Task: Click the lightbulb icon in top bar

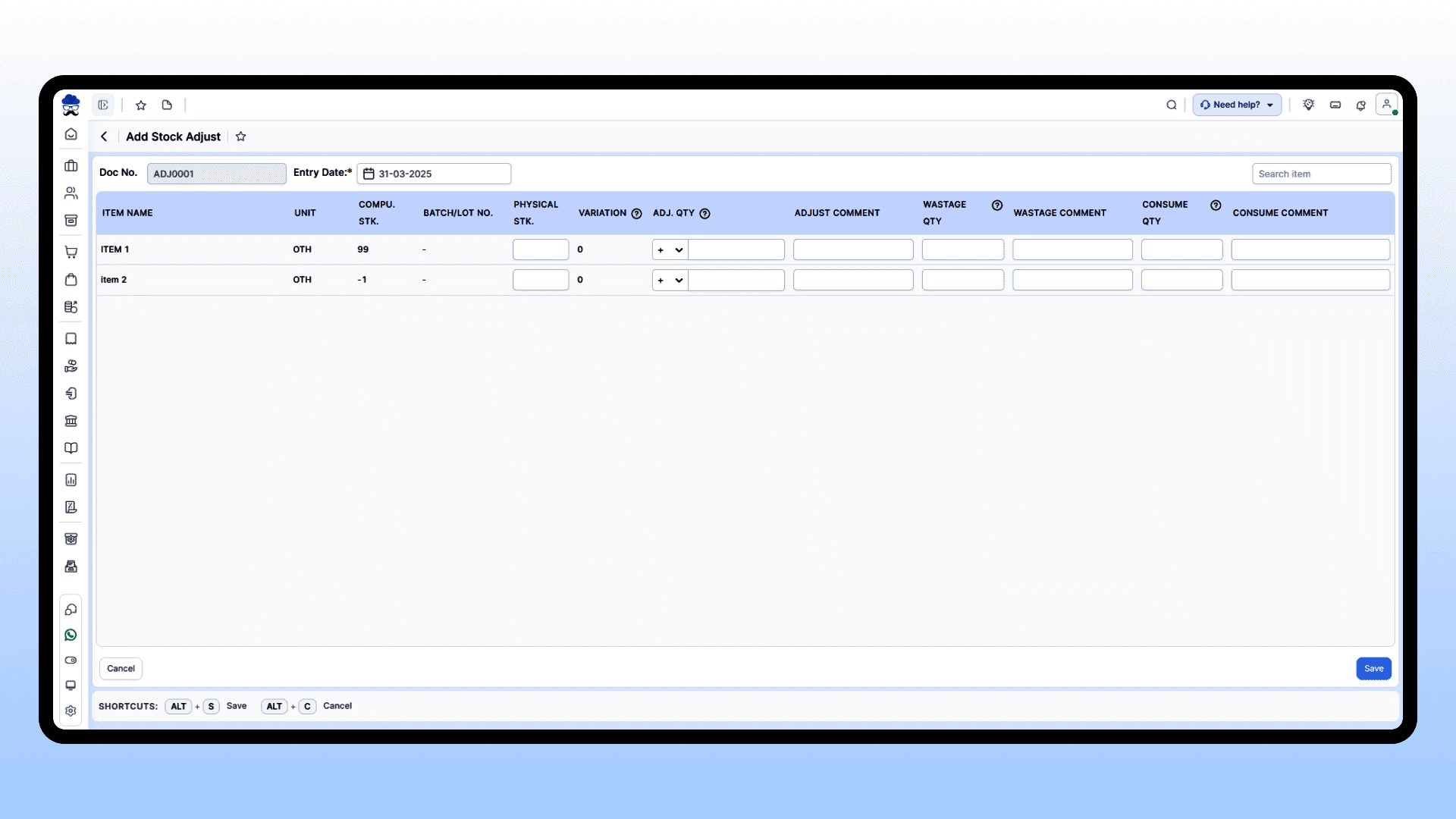Action: point(1308,105)
